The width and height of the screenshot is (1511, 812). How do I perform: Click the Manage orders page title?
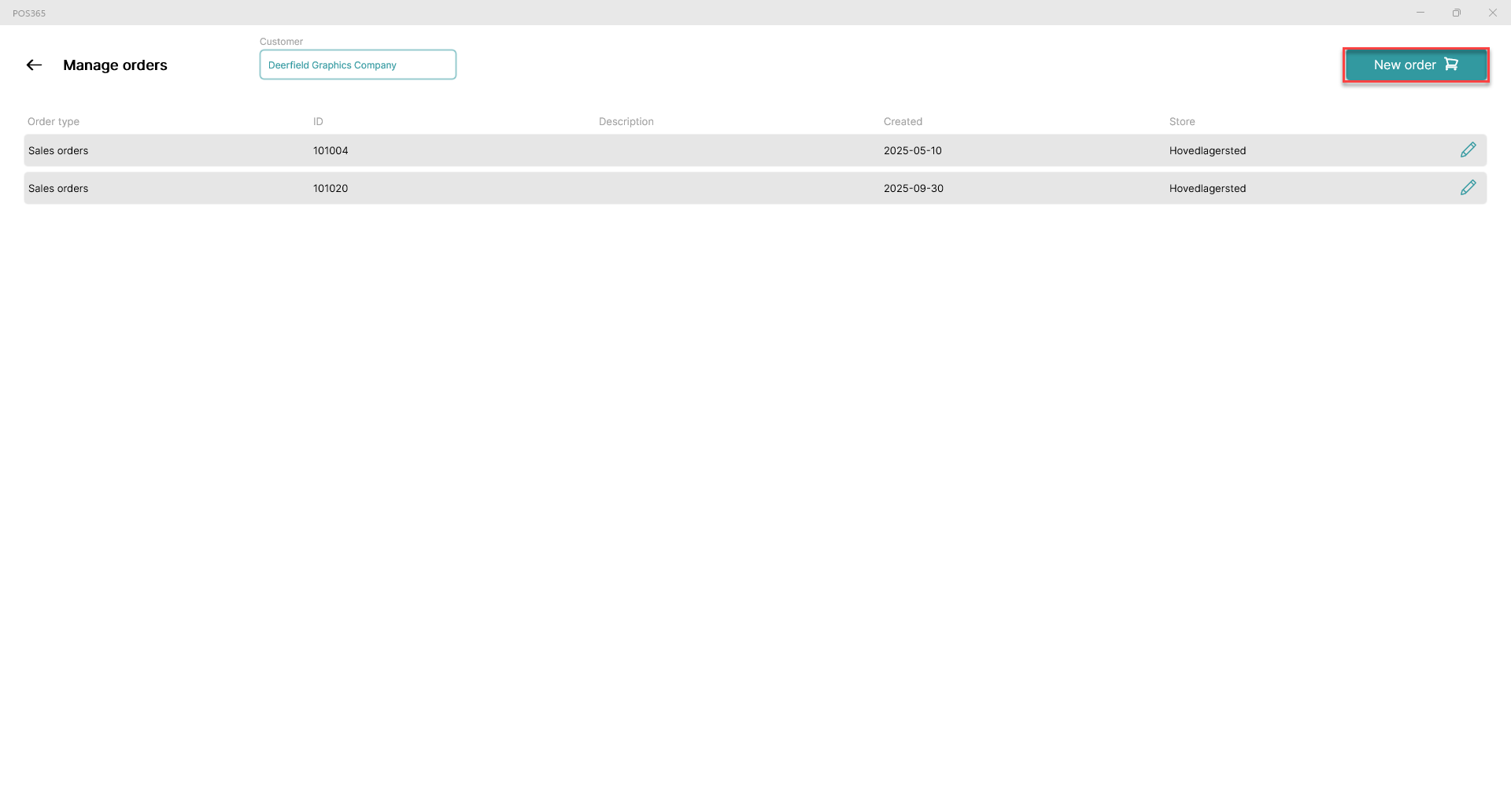tap(115, 65)
